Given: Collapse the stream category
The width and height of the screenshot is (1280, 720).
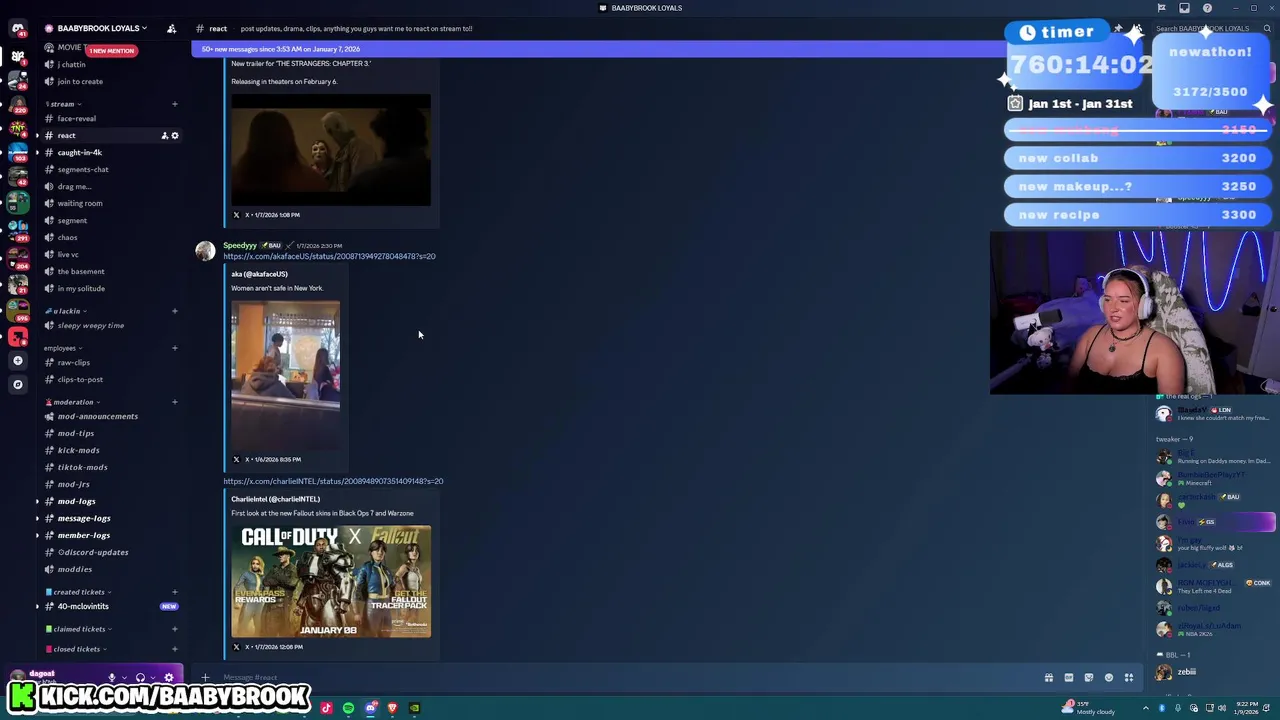Looking at the screenshot, I should (x=63, y=104).
